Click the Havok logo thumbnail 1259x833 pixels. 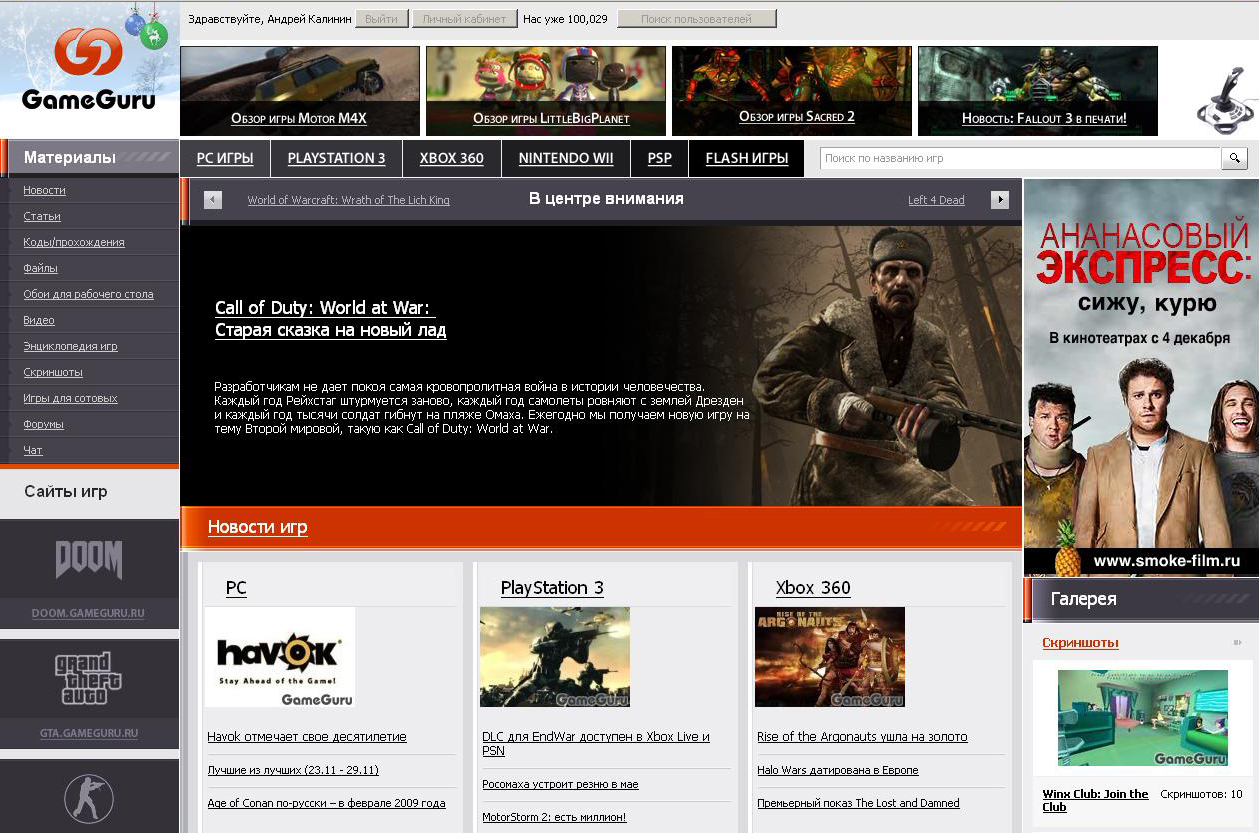280,657
